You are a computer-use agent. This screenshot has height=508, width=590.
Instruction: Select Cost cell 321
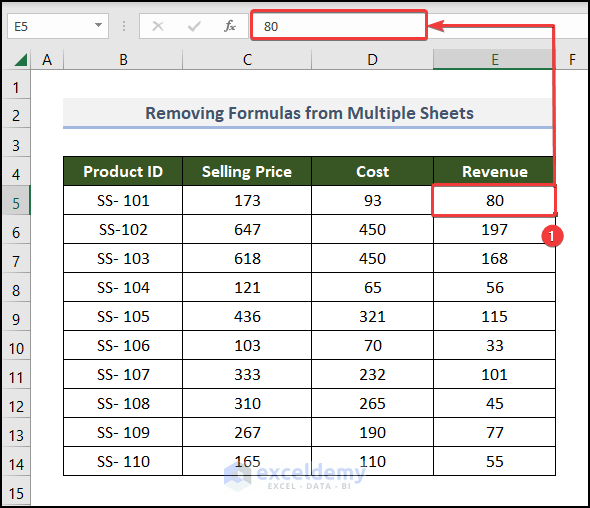click(373, 316)
